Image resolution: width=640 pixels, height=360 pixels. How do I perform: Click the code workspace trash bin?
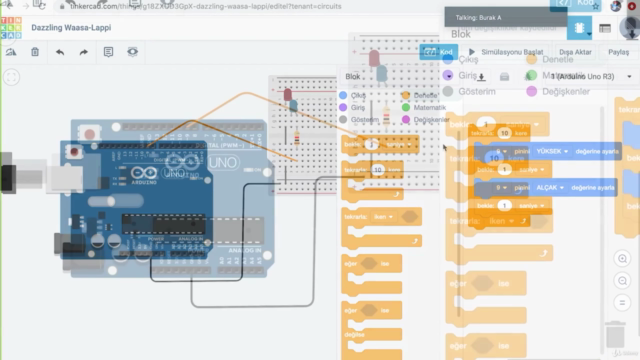click(x=615, y=334)
